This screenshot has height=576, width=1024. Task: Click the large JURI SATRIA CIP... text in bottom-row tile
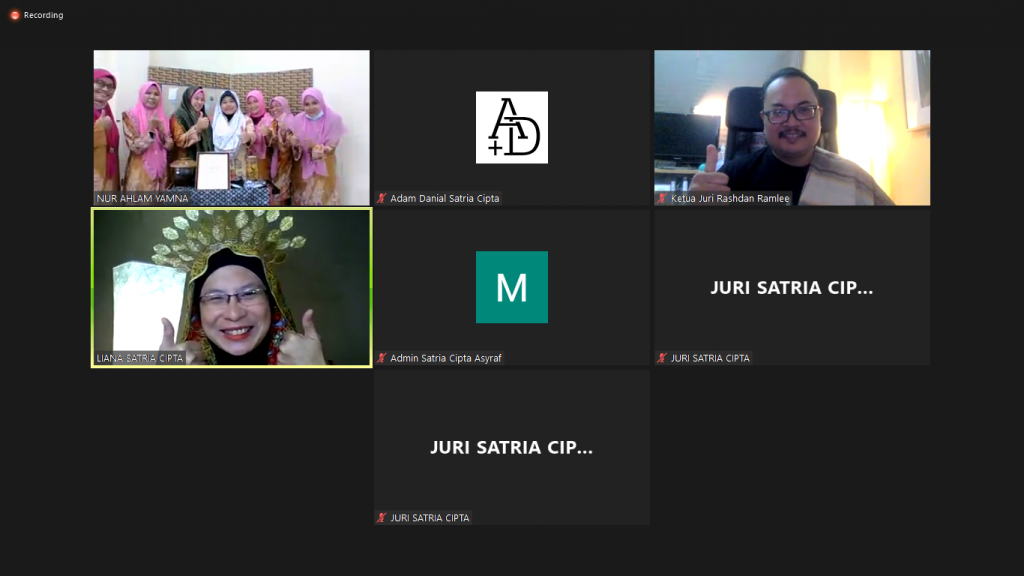(x=511, y=448)
